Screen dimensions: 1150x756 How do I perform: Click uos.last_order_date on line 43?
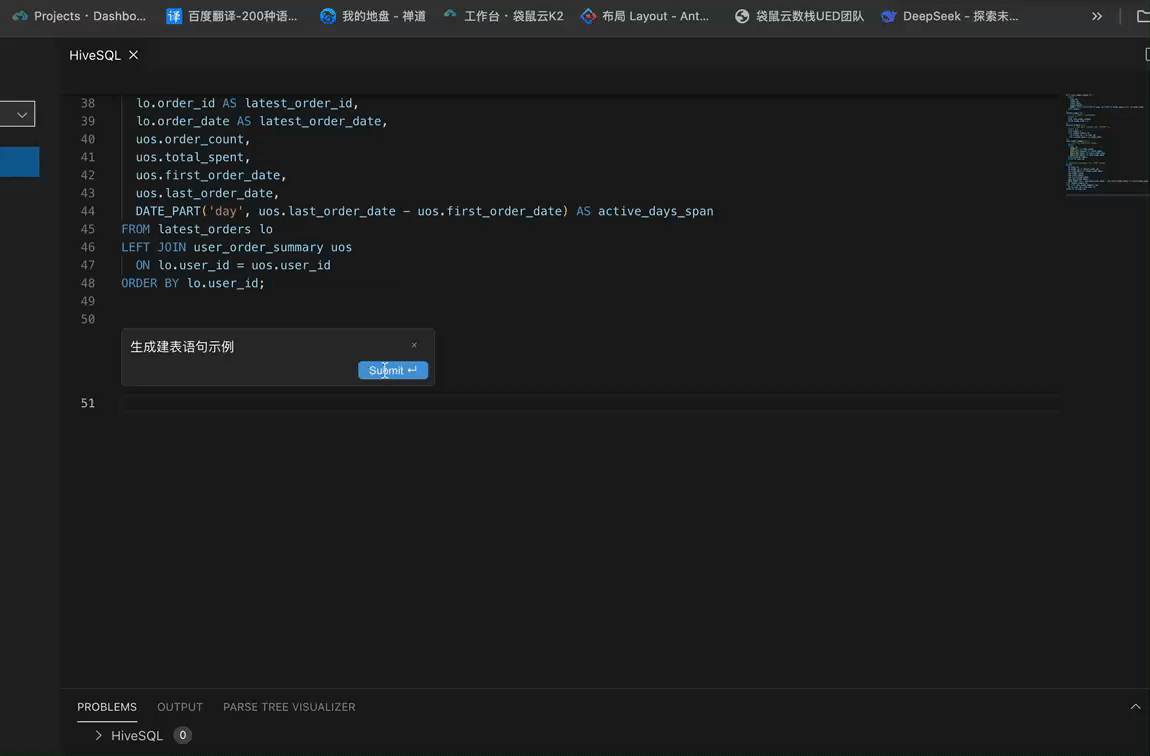[205, 193]
